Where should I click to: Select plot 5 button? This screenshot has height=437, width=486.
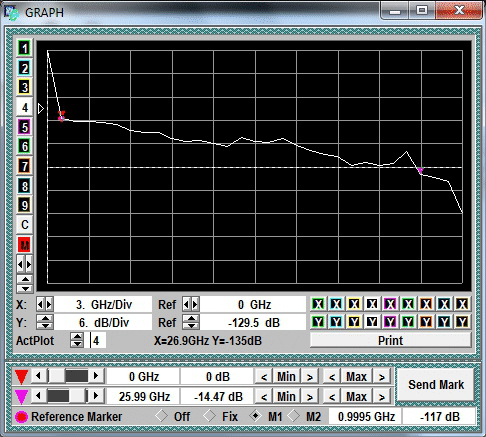(24, 127)
